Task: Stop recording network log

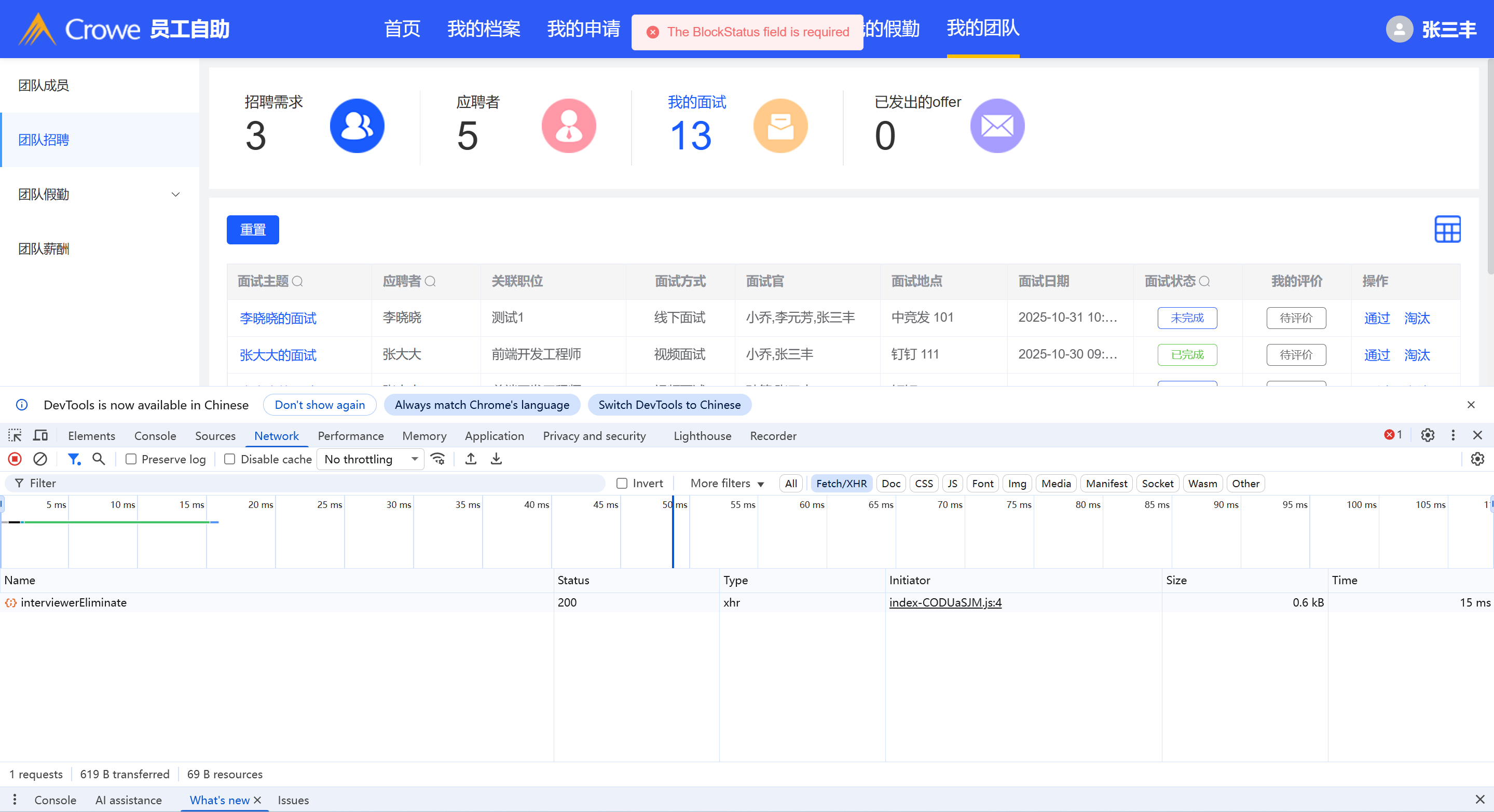Action: pyautogui.click(x=15, y=459)
